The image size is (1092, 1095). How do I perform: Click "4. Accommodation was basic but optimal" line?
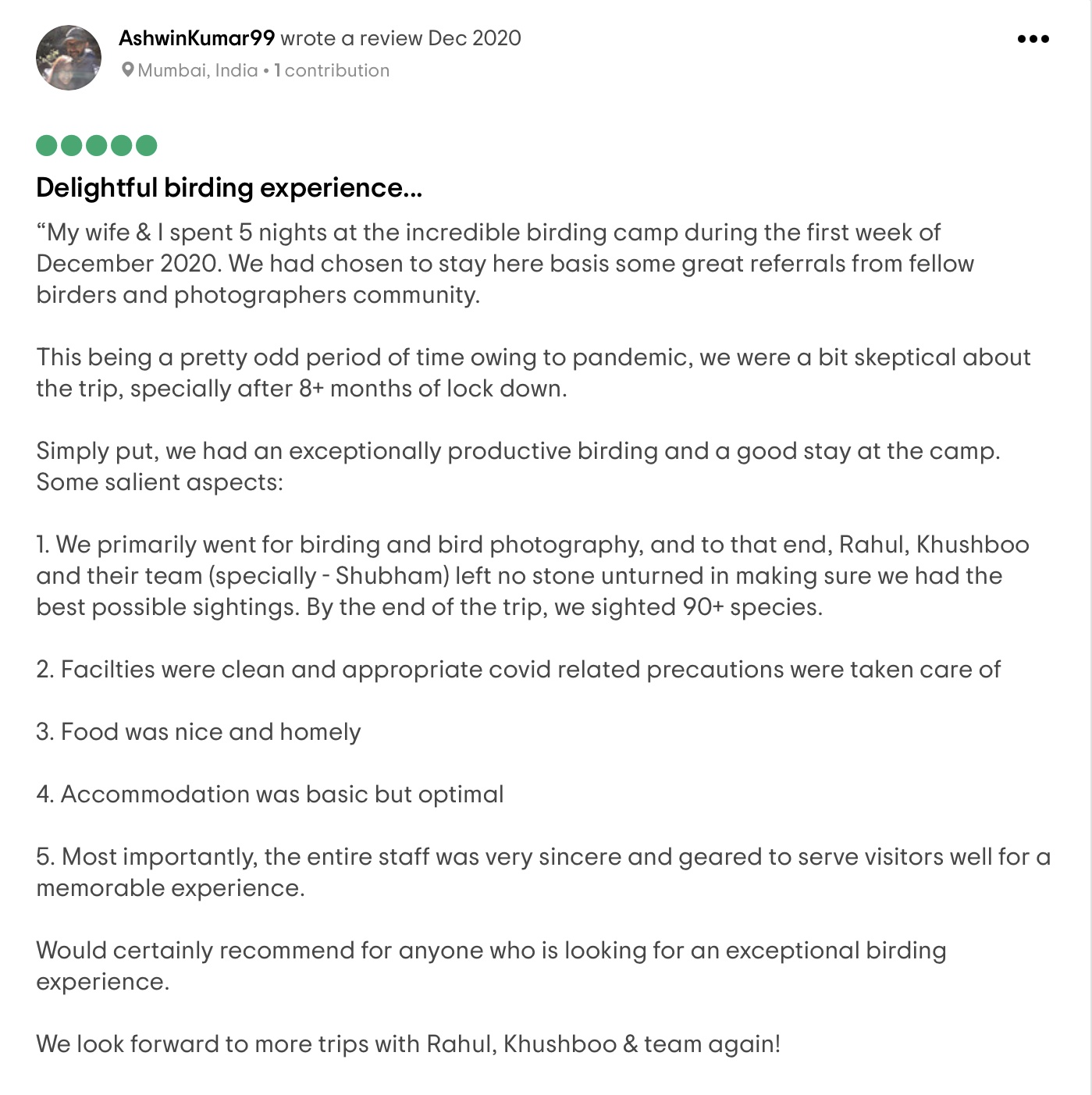tap(269, 795)
